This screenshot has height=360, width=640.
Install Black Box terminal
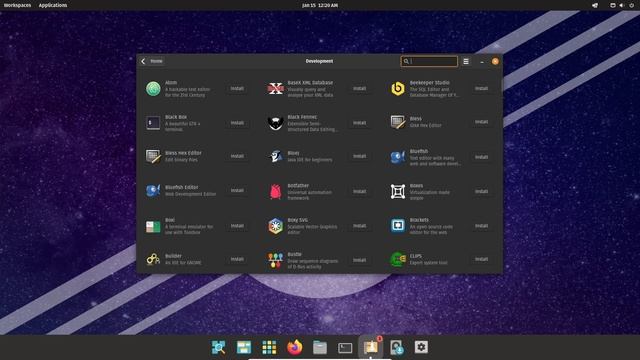coord(237,123)
